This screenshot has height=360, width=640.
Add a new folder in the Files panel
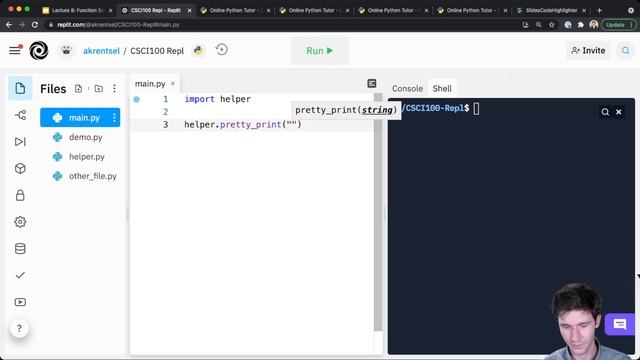(99, 89)
